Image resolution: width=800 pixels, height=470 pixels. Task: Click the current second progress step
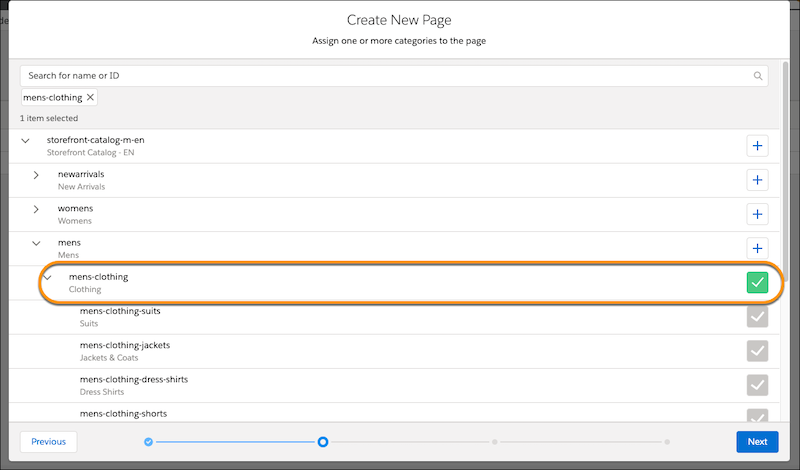click(322, 441)
